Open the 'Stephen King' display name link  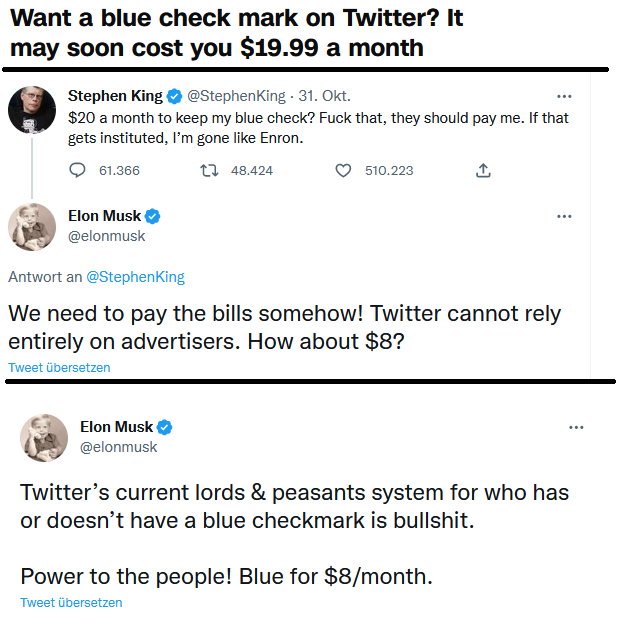pos(114,96)
